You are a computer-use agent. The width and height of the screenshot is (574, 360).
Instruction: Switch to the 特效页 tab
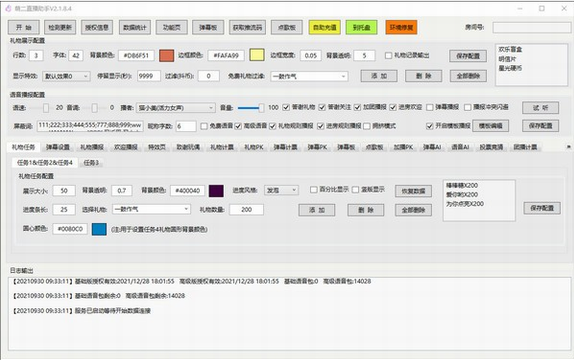[157, 147]
